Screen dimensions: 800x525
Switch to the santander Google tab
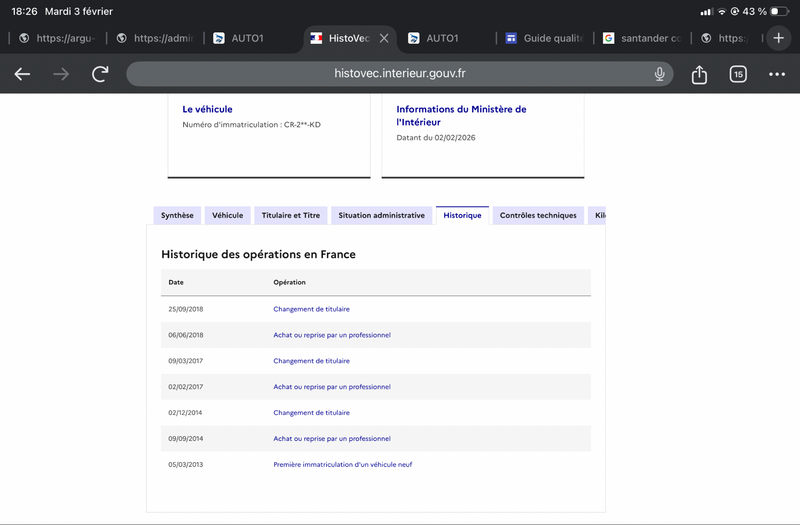(x=640, y=38)
